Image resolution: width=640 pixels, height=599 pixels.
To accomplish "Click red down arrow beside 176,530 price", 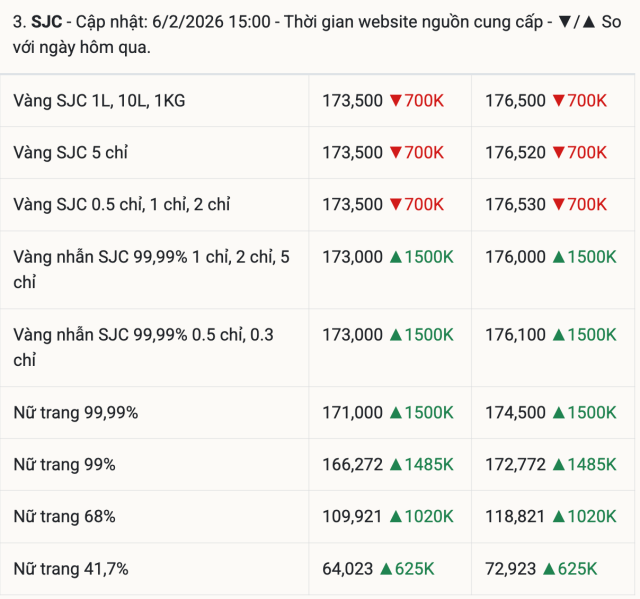I will pos(558,205).
